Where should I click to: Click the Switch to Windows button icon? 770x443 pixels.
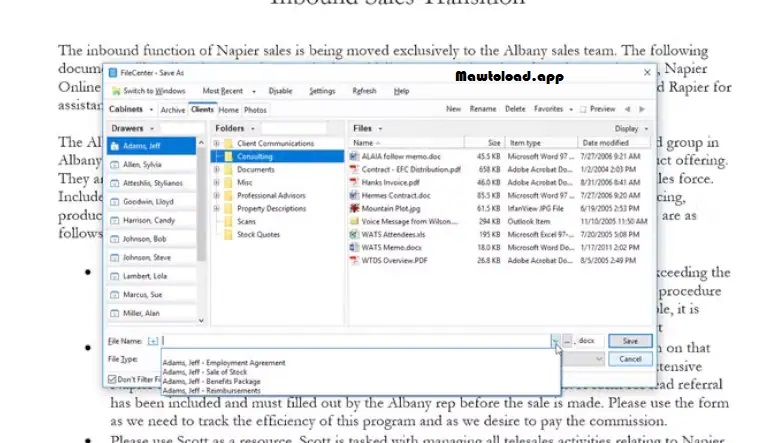(116, 91)
